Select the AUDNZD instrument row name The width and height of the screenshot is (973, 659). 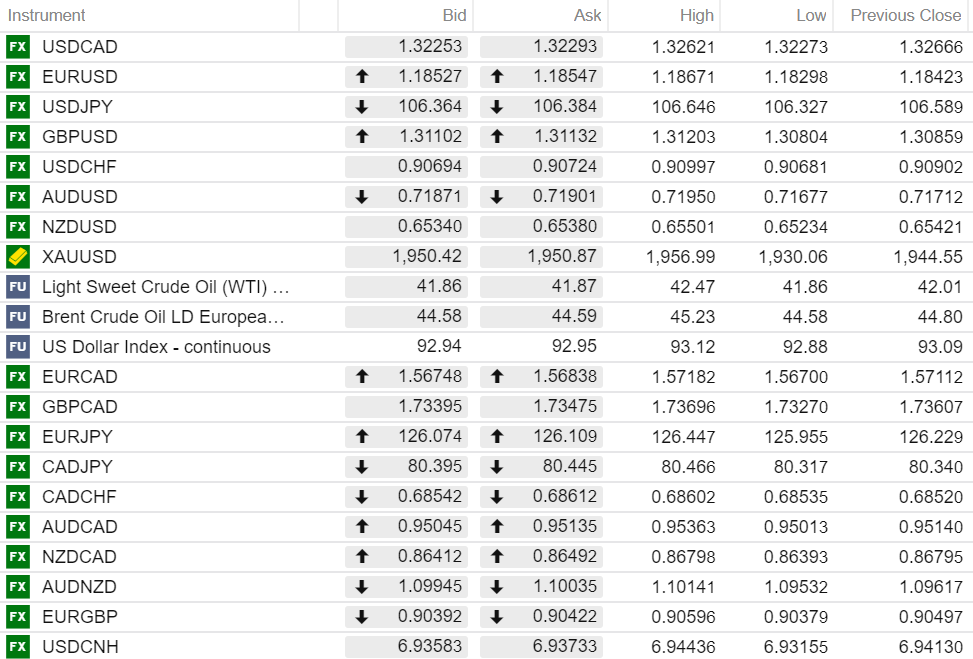(79, 587)
